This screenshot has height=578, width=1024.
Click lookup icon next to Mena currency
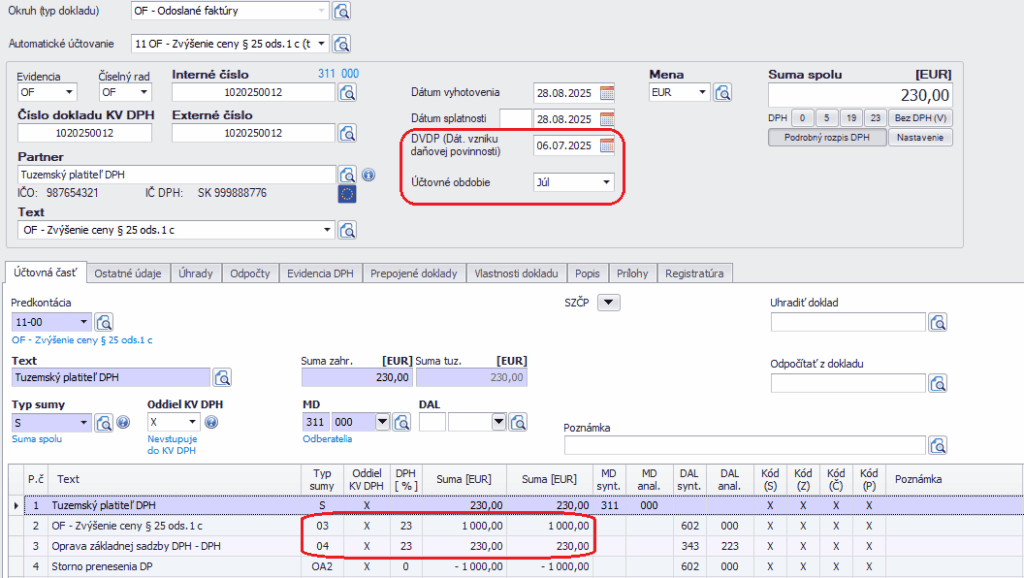tap(723, 93)
